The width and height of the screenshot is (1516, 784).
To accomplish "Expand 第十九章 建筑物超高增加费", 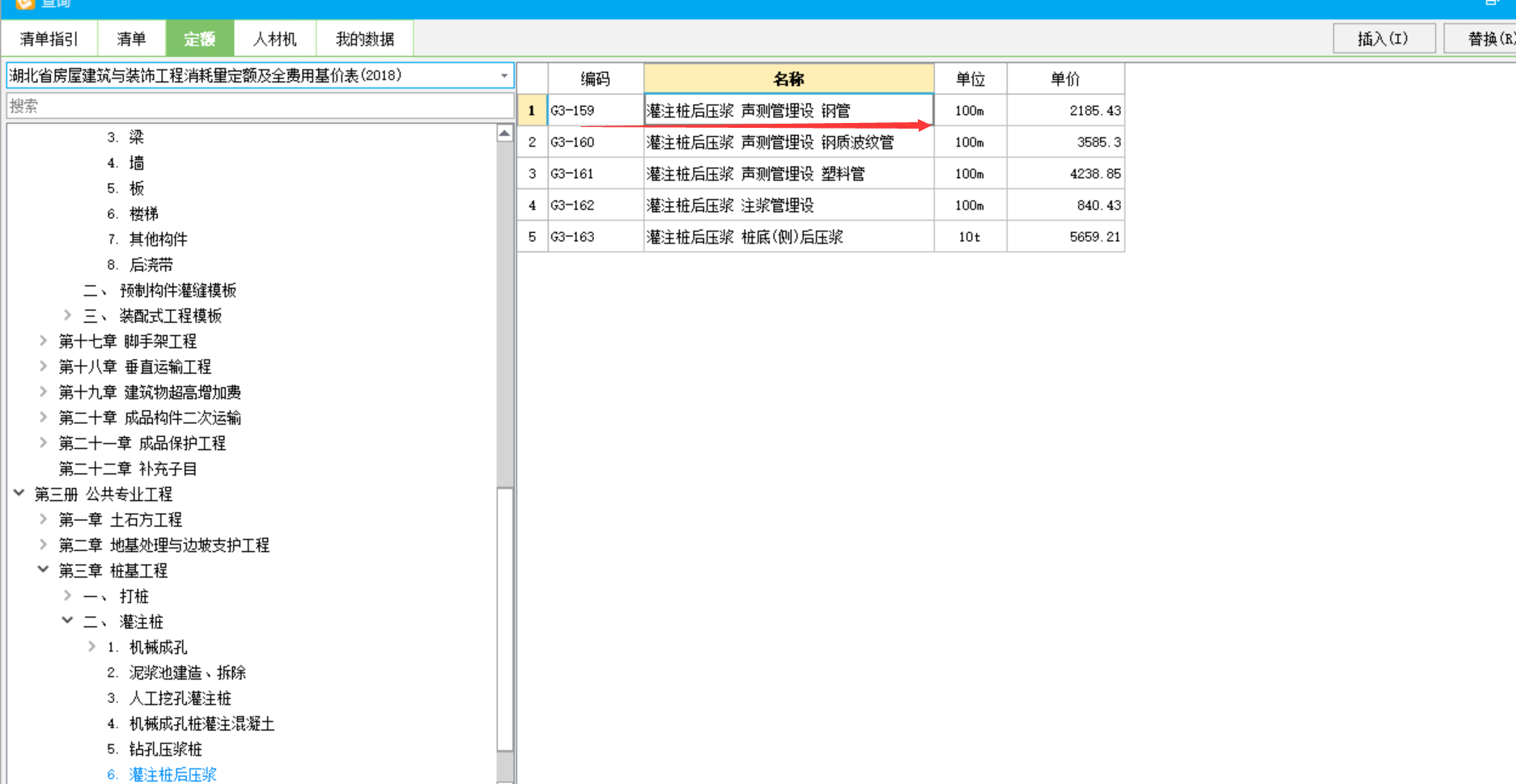I will 44,392.
